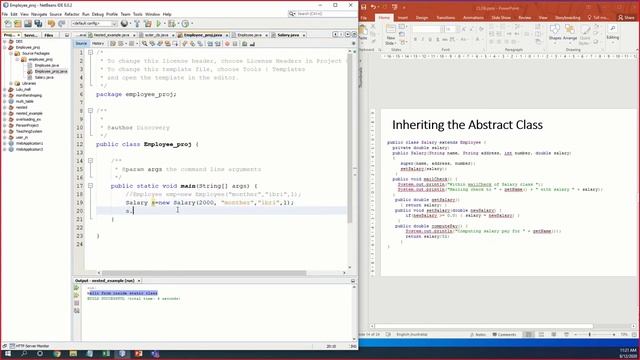Undo the last edit in NetBeans

point(51,24)
